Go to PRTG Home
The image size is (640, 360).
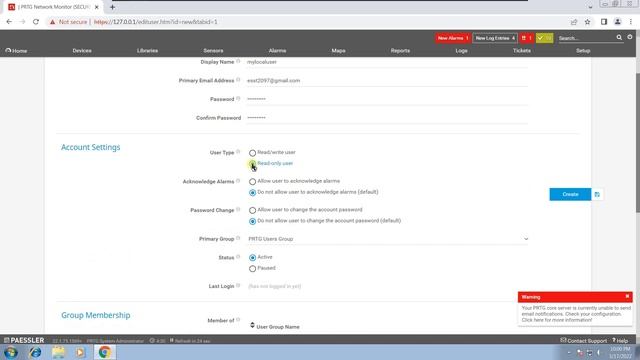pyautogui.click(x=16, y=51)
